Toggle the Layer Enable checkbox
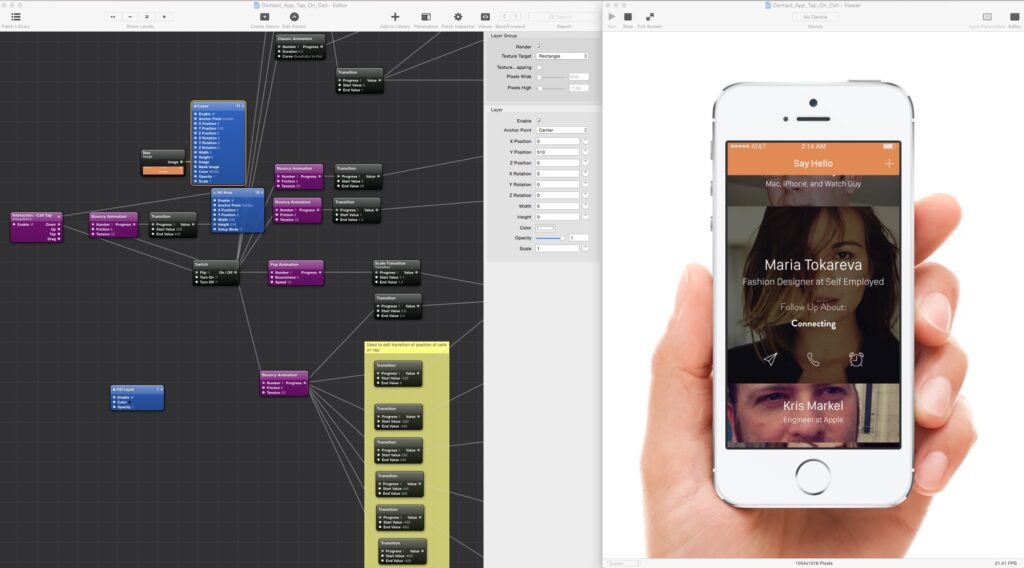 539,120
